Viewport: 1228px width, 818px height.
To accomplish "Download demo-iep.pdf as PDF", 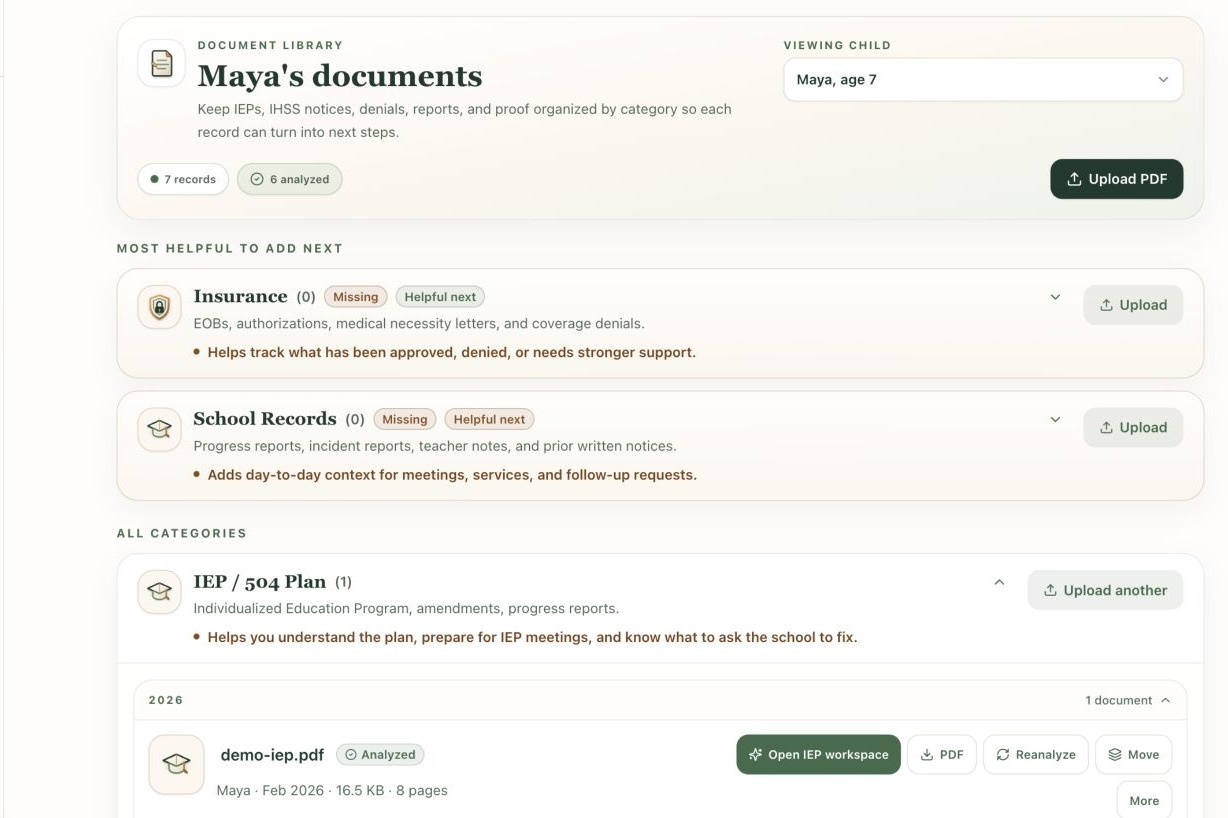I will [942, 755].
